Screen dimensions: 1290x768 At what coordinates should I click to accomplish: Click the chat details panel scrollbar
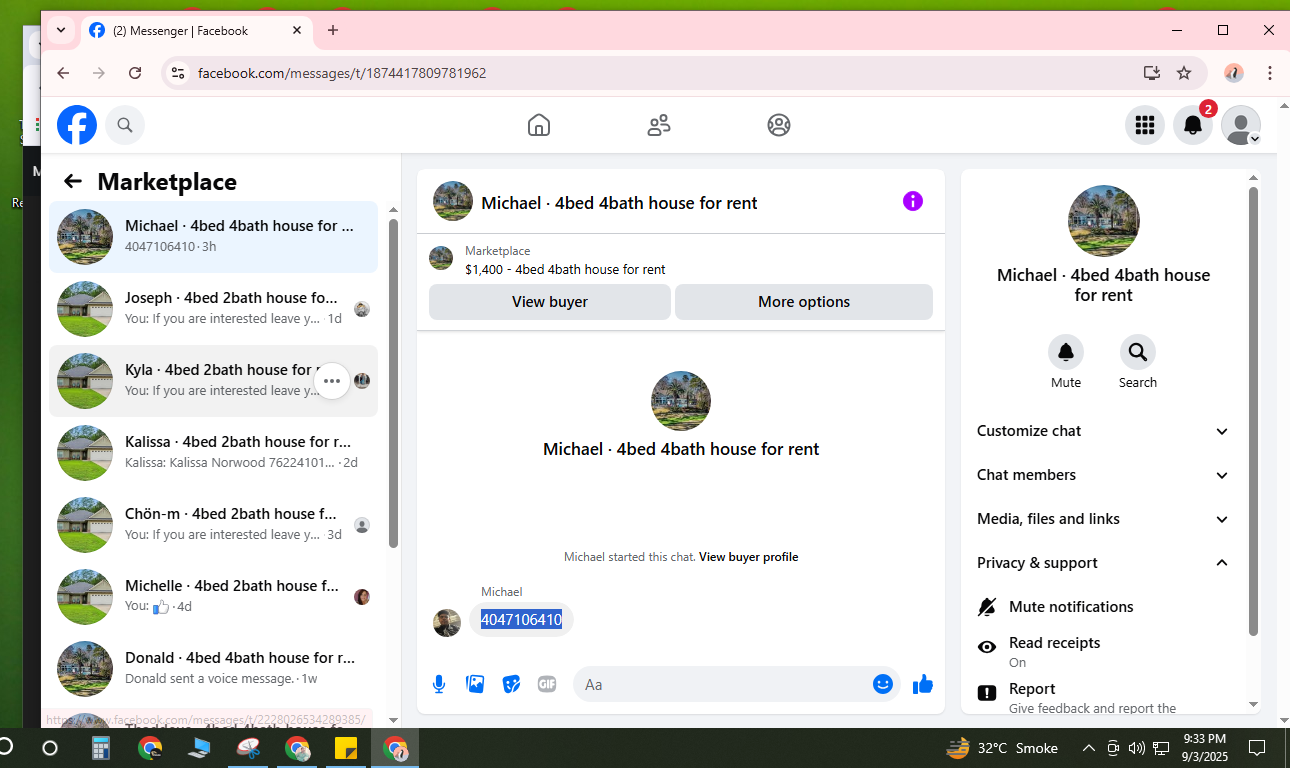tap(1253, 411)
